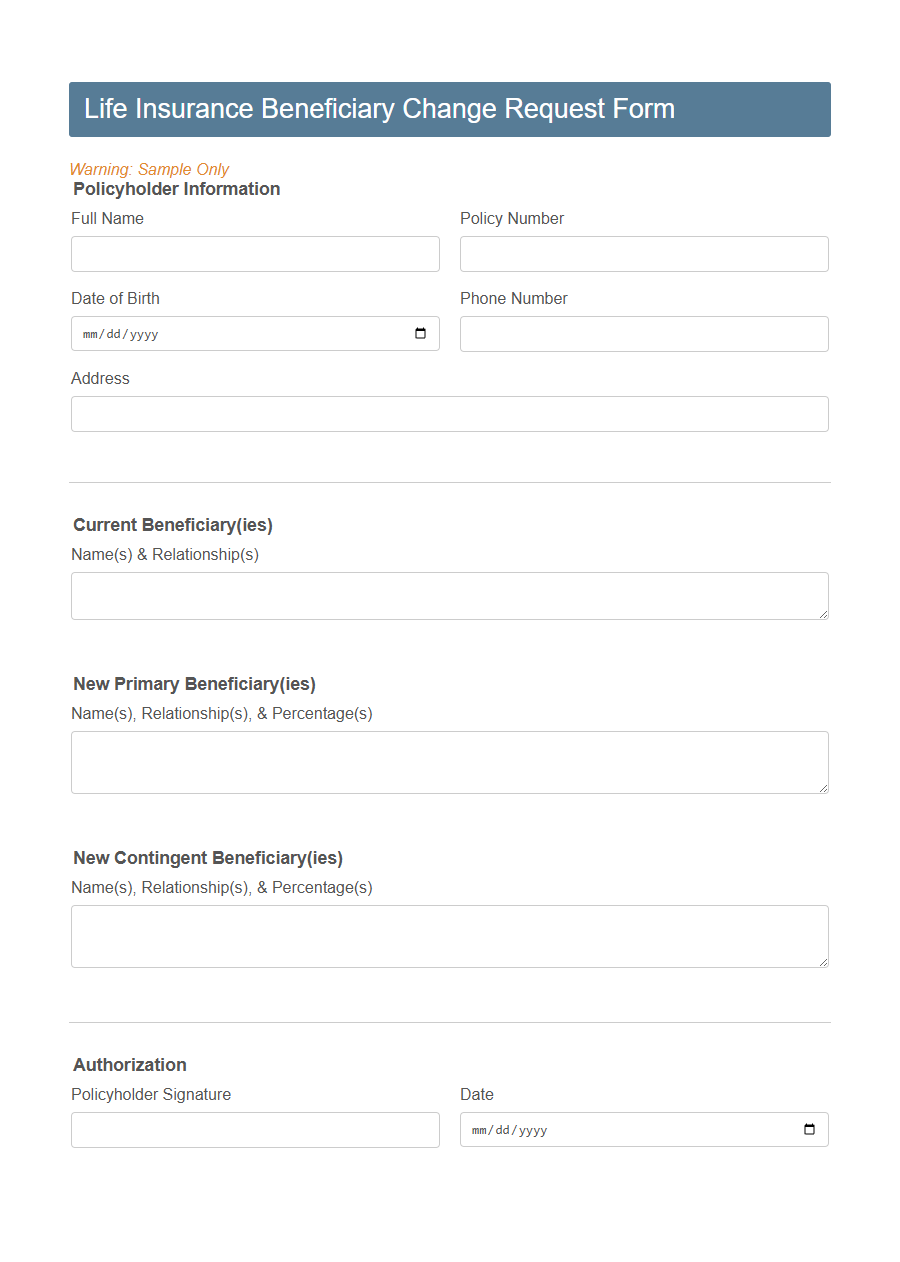Viewport: 900px width, 1262px height.
Task: Click inside the New Contingent Beneficiary textarea
Action: (x=449, y=934)
